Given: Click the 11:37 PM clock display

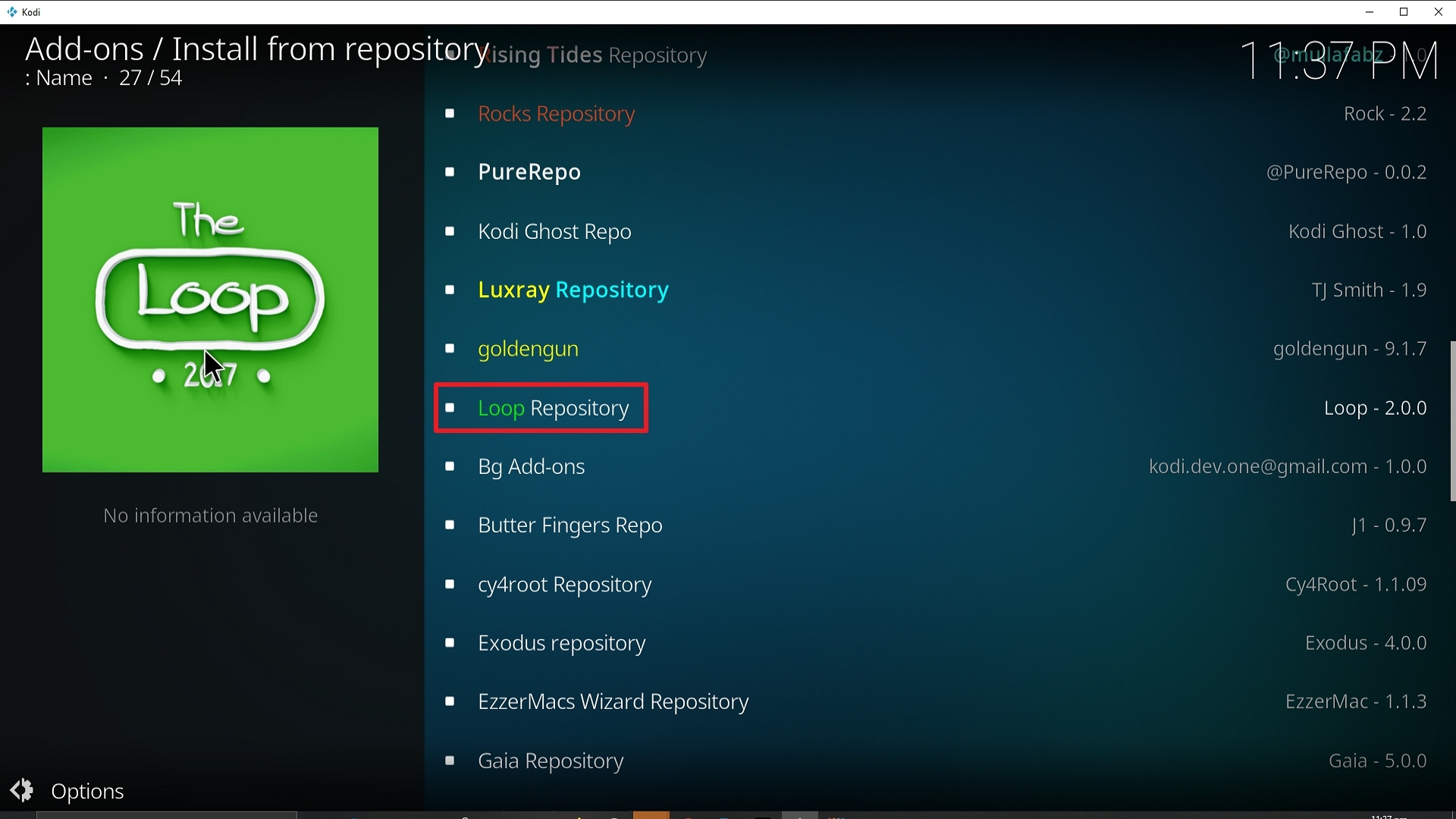Looking at the screenshot, I should pyautogui.click(x=1339, y=61).
